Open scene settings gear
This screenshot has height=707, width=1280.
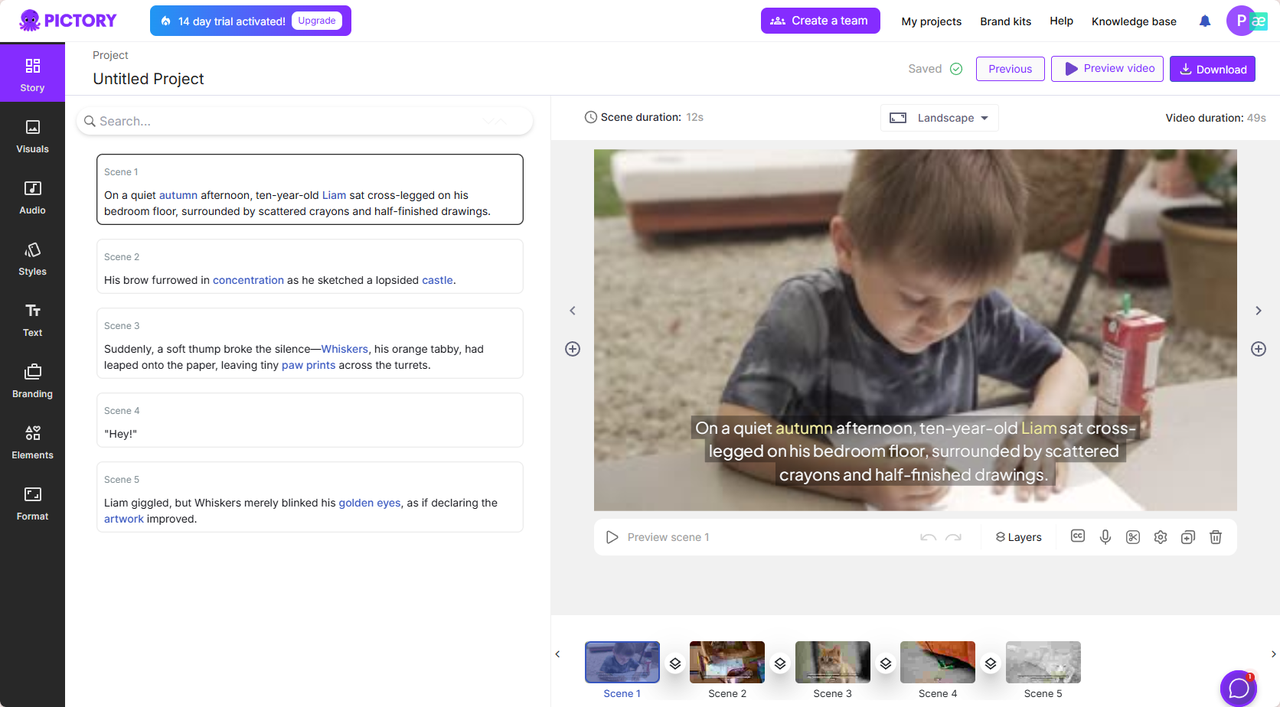point(1160,537)
